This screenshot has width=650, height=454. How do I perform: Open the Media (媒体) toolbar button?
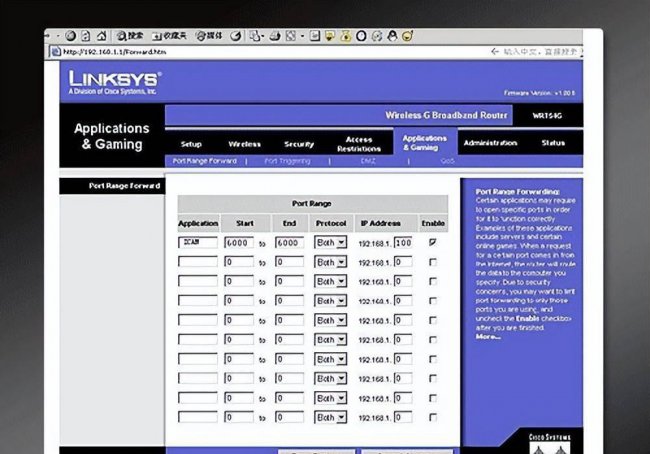[x=209, y=36]
